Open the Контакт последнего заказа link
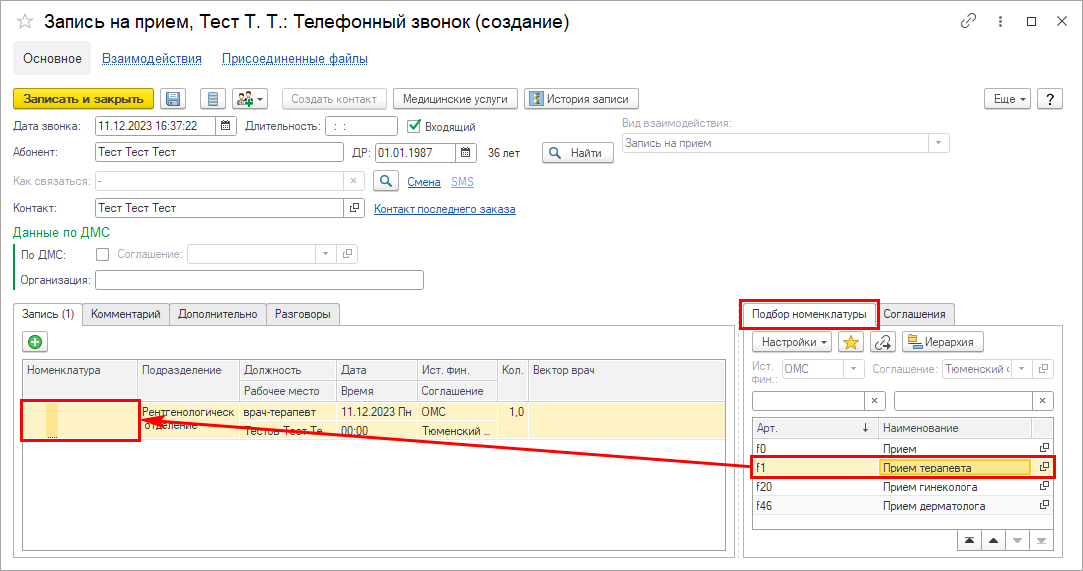Screen dimensions: 1083x571 (x=444, y=209)
